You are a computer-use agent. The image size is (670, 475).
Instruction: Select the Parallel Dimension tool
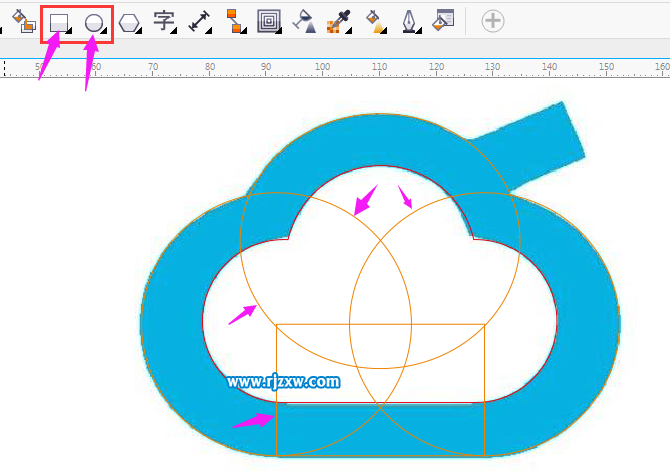(200, 21)
